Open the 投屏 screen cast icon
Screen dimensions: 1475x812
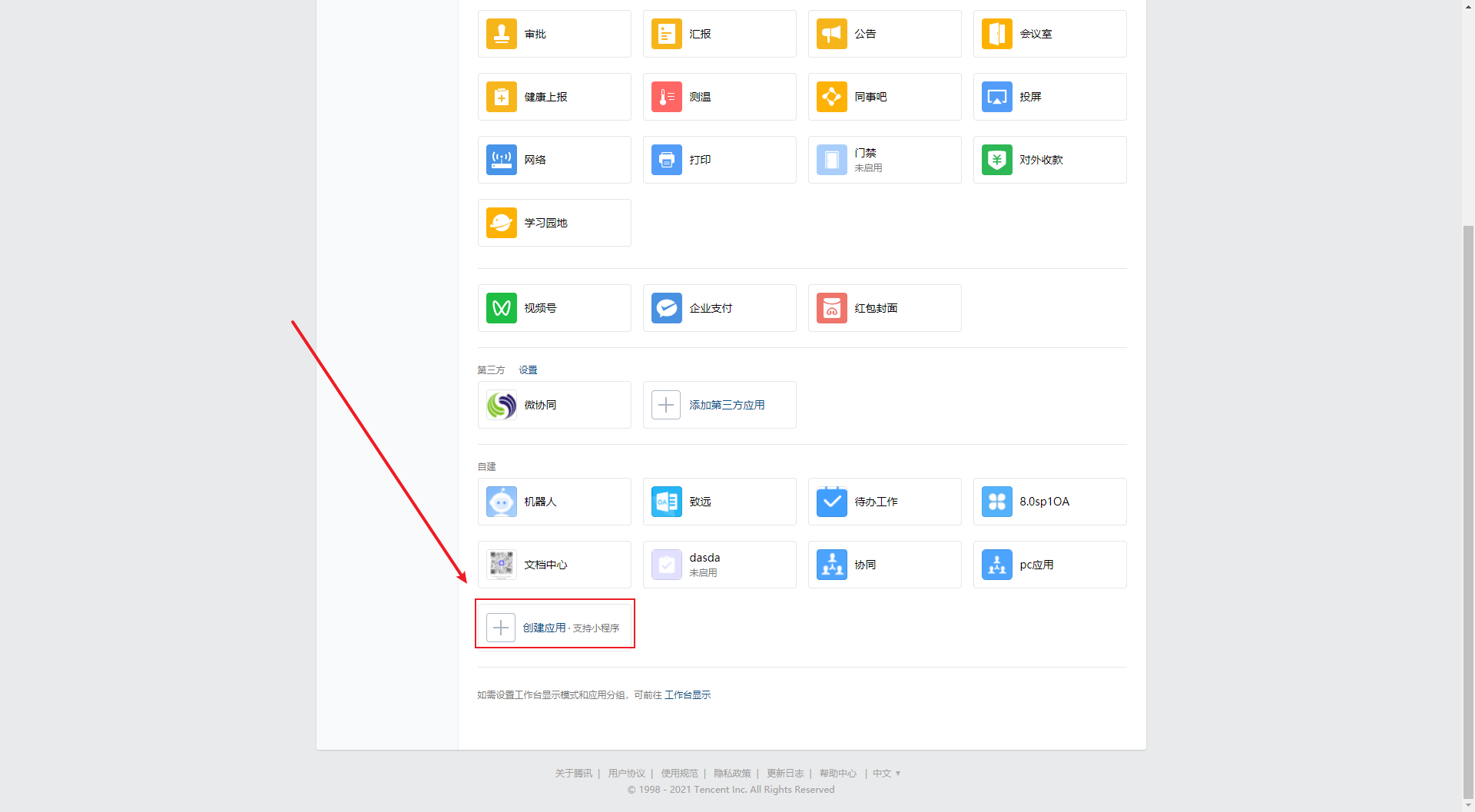coord(997,97)
